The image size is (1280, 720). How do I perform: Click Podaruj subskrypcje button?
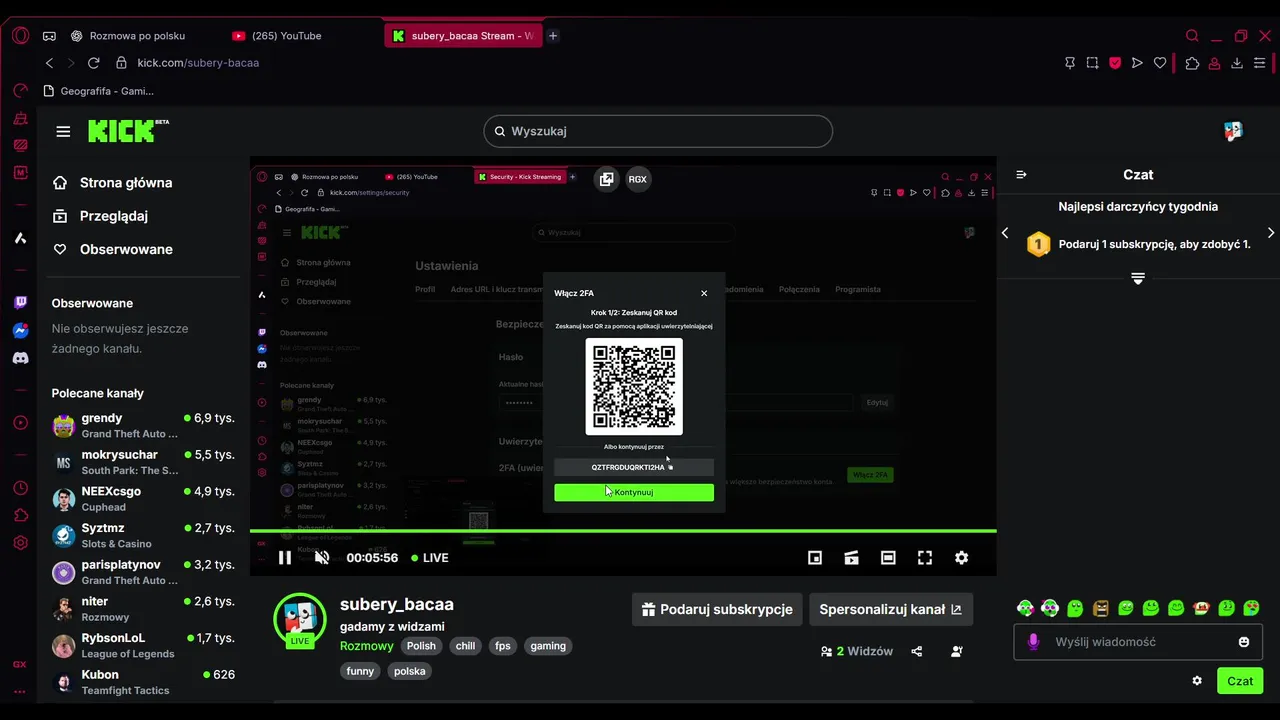(x=717, y=609)
